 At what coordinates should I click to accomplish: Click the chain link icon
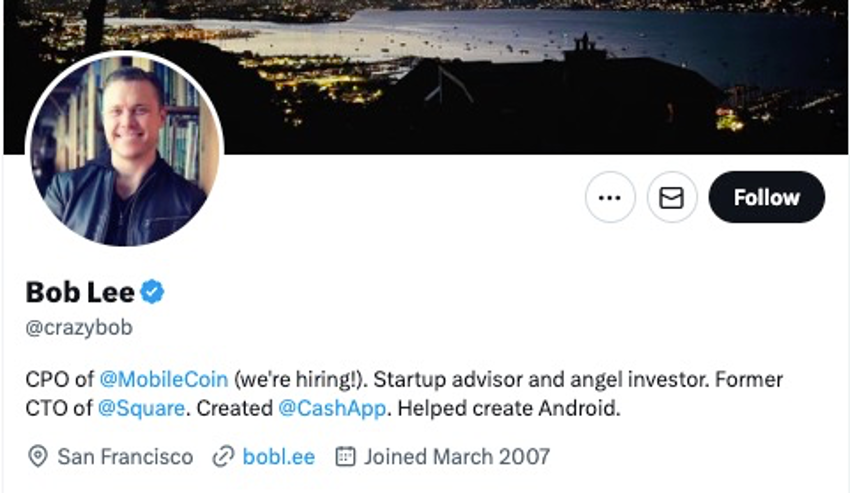click(223, 457)
